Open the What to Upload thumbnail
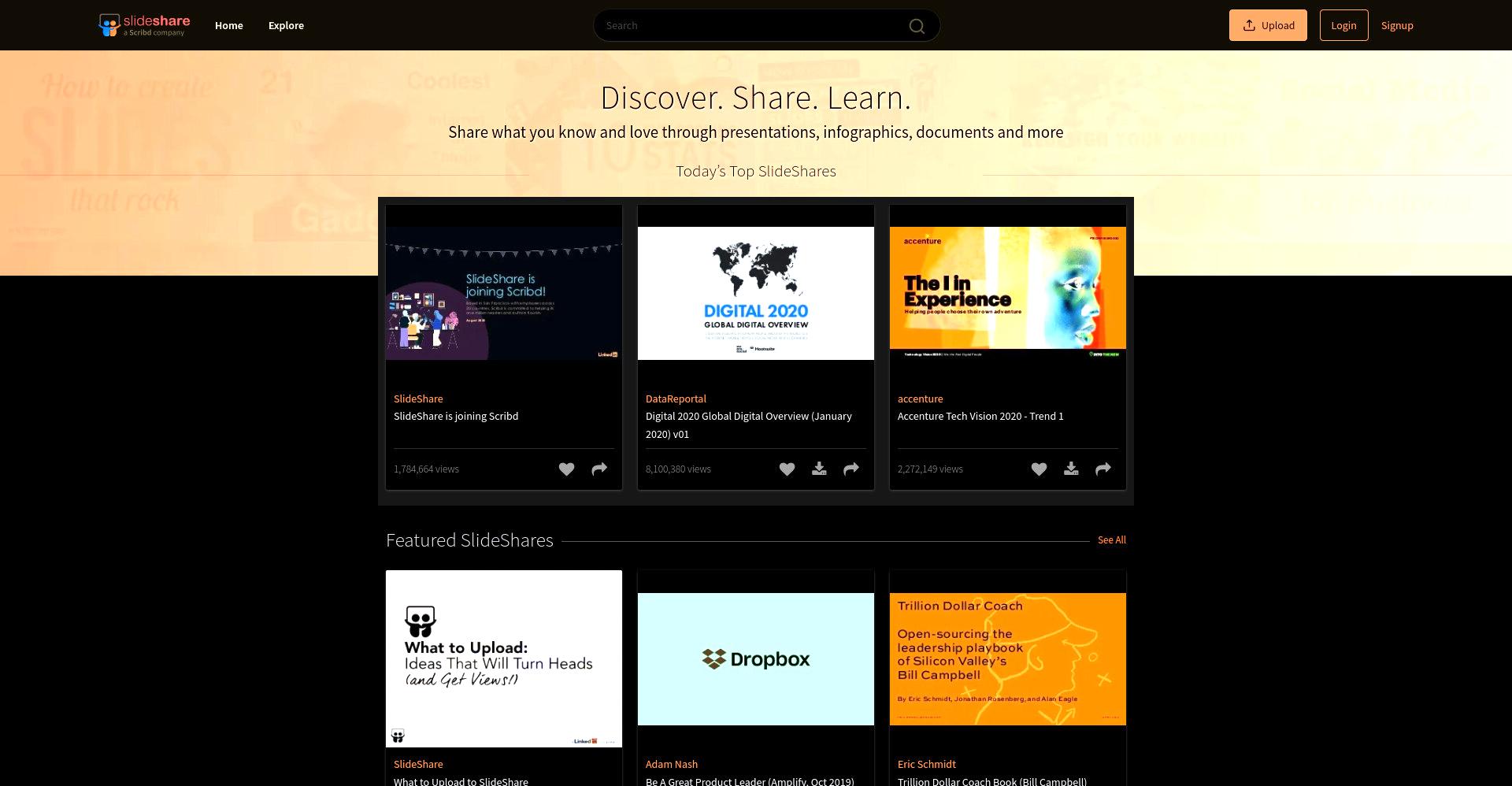Image resolution: width=1512 pixels, height=786 pixels. [x=504, y=658]
